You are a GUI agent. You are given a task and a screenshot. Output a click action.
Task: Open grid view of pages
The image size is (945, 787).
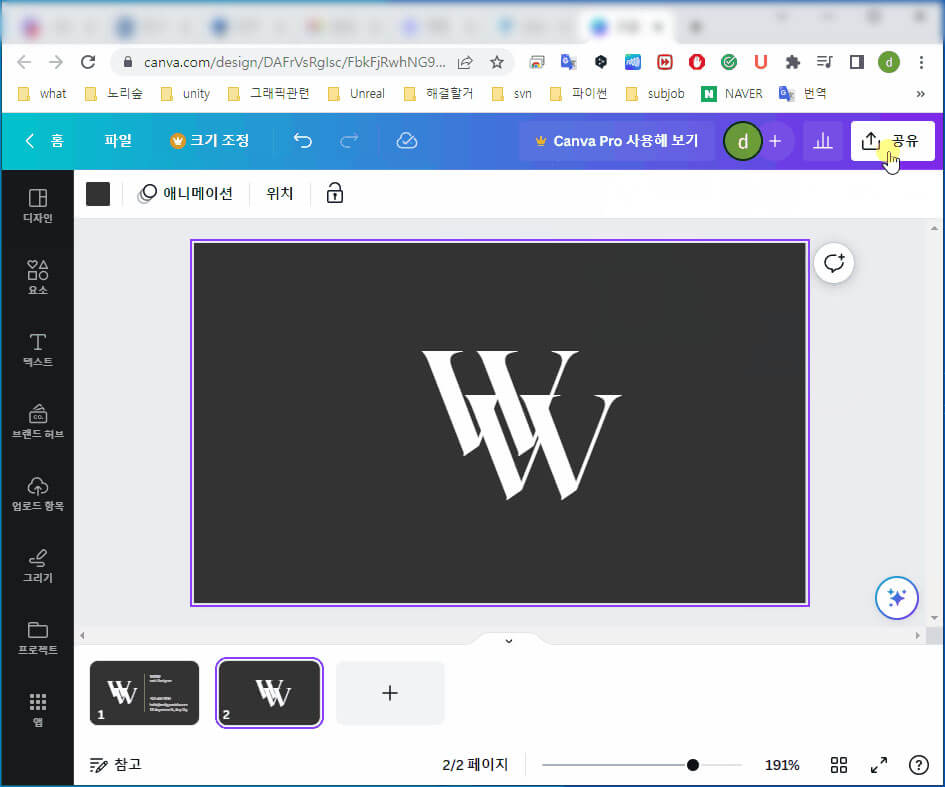coord(838,765)
